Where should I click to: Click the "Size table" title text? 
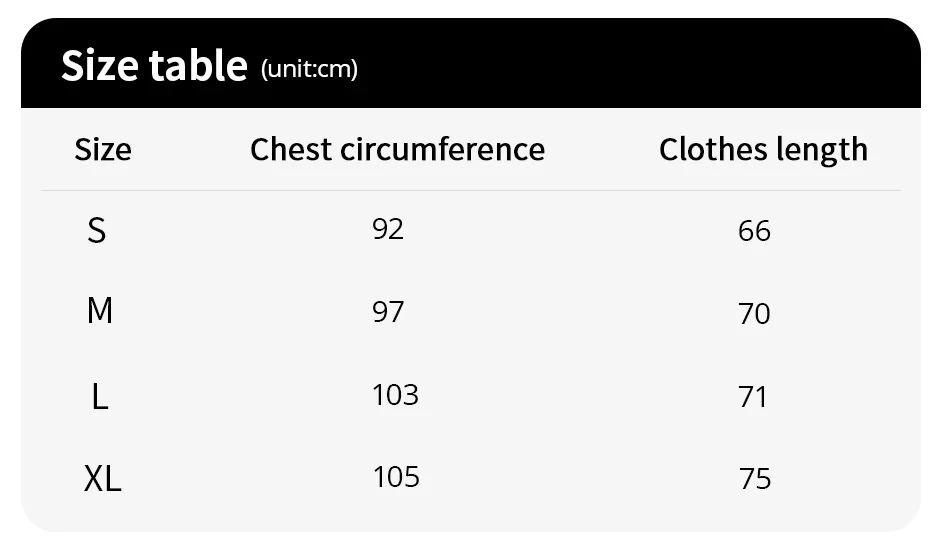153,66
